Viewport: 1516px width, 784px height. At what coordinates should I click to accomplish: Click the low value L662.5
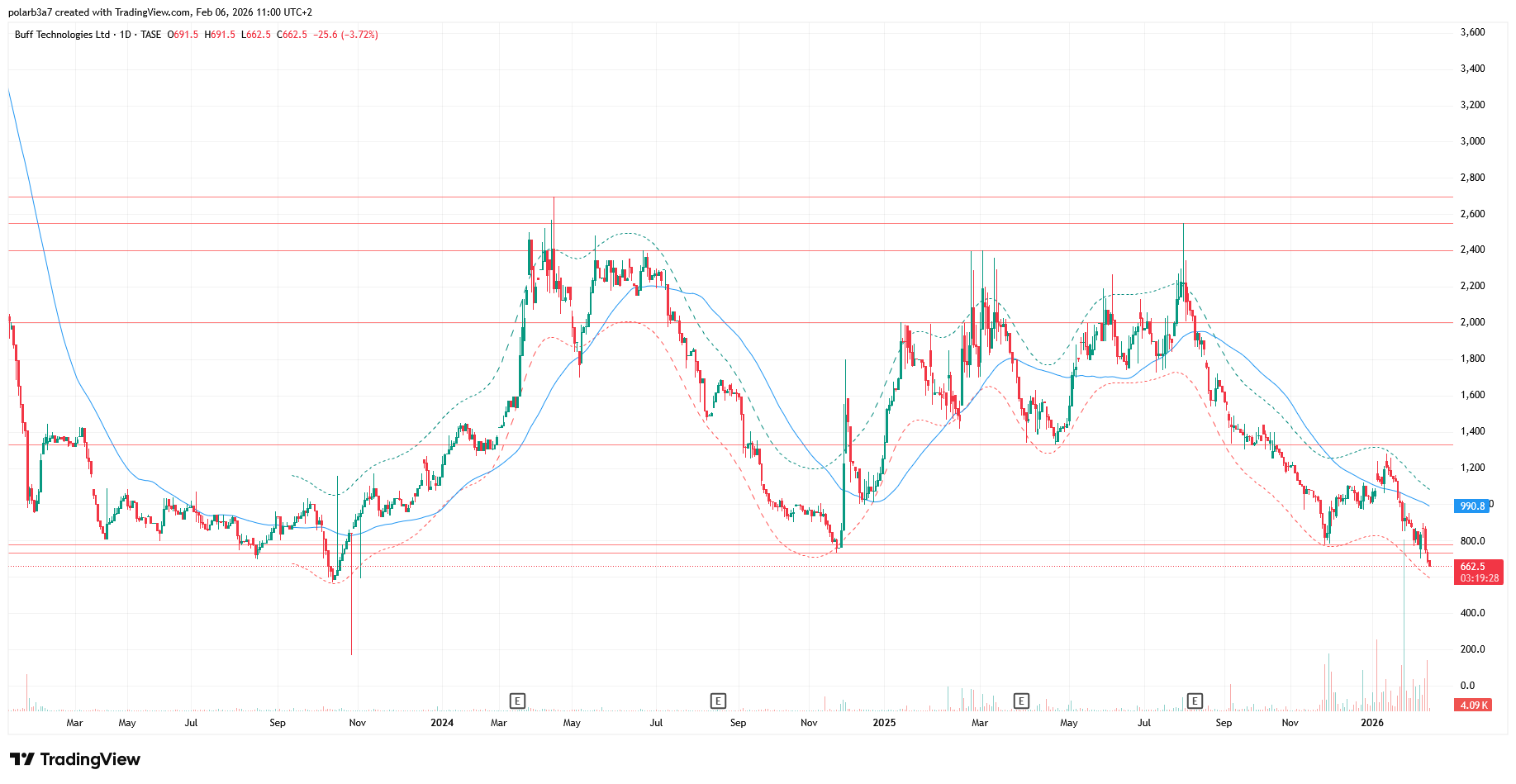[x=256, y=35]
